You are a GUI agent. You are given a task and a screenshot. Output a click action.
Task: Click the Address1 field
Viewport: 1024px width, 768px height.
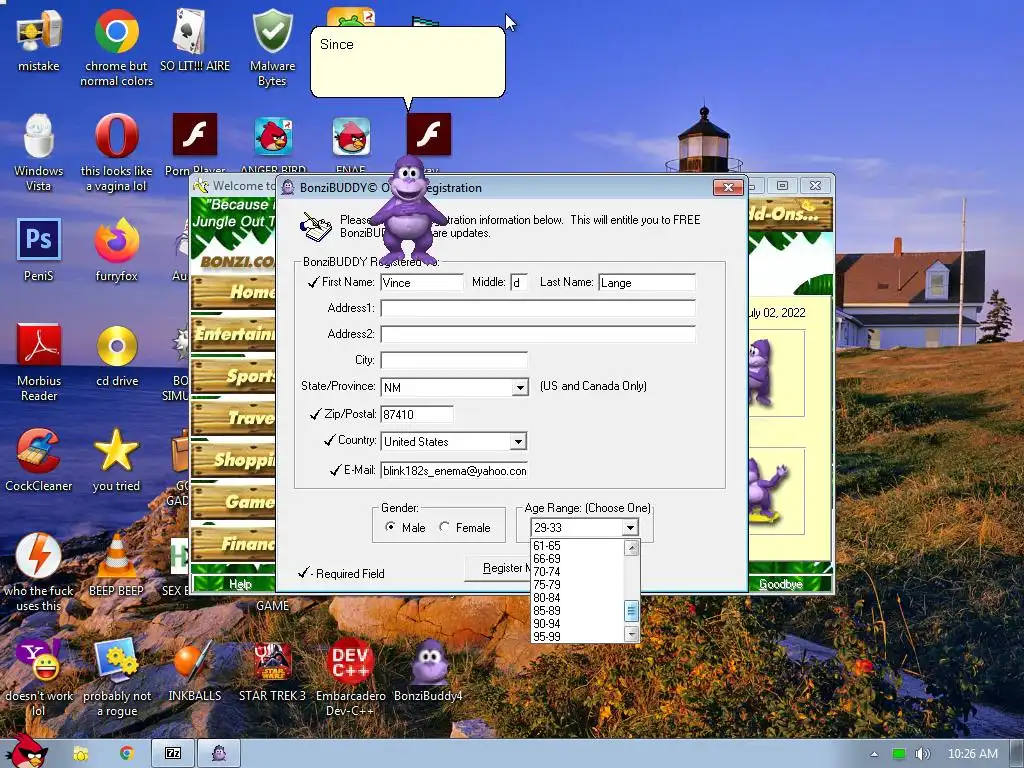538,308
